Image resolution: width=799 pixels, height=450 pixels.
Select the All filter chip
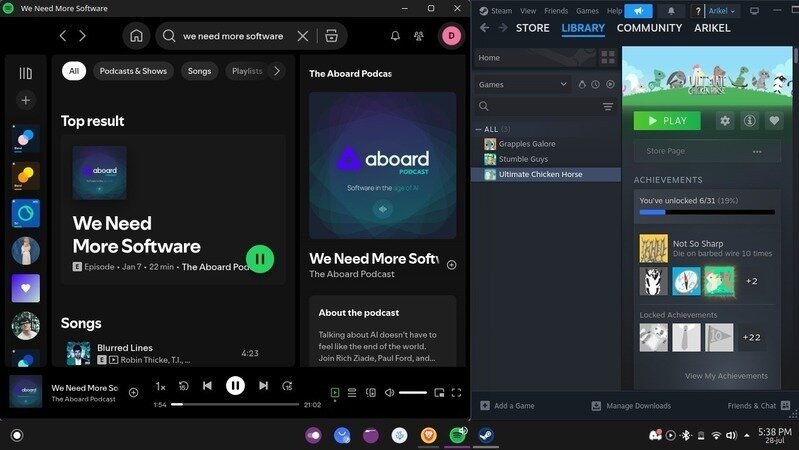click(74, 71)
